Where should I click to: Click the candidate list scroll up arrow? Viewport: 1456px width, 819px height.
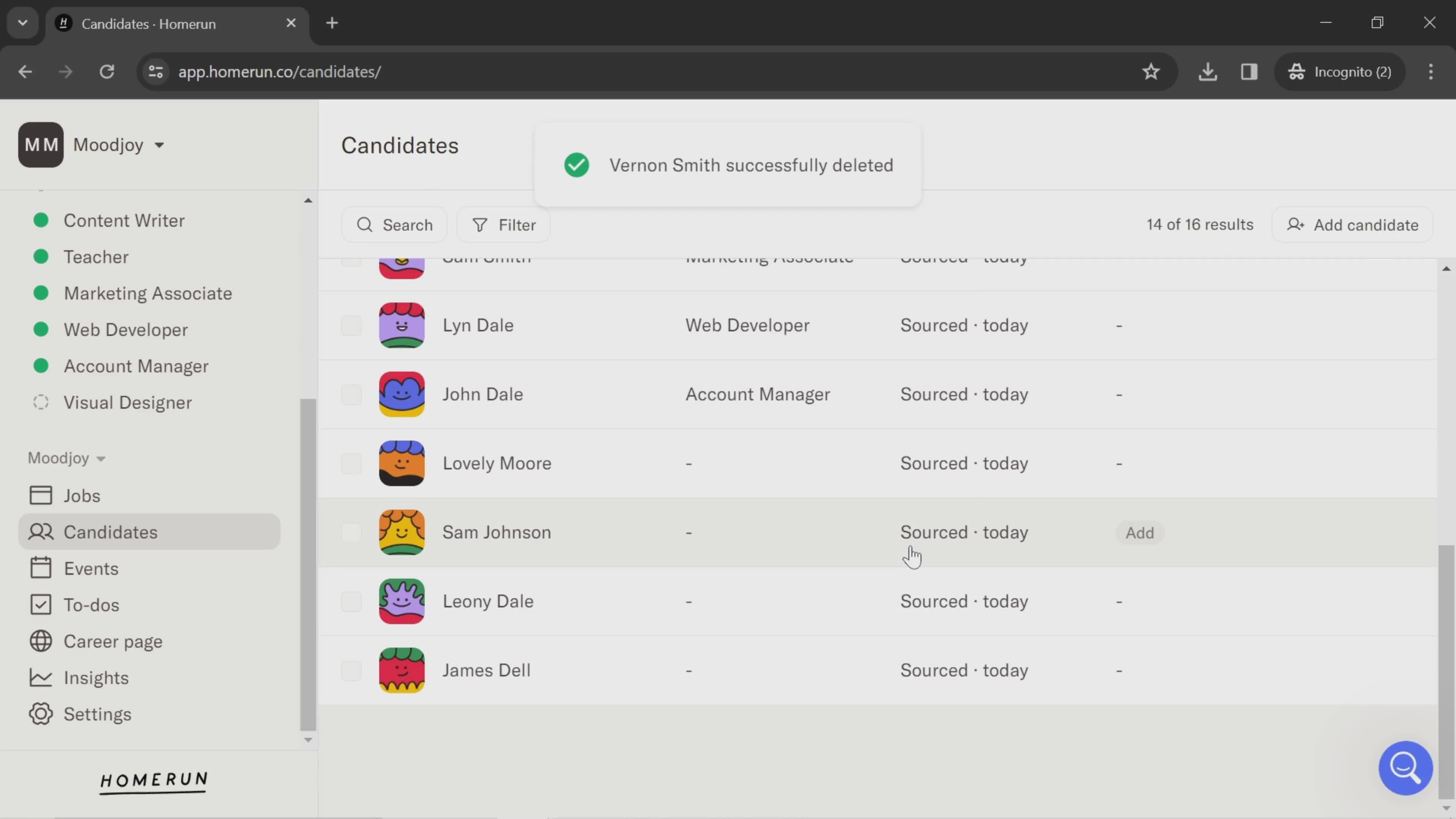coord(1447,268)
